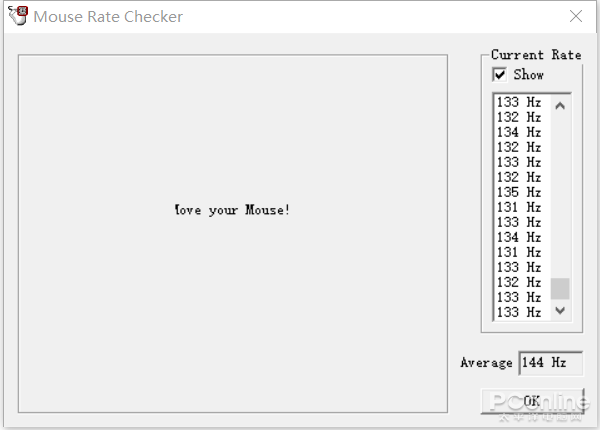The image size is (600, 430).
Task: Uncheck the Show checkbox under Current Rate
Action: (x=499, y=75)
